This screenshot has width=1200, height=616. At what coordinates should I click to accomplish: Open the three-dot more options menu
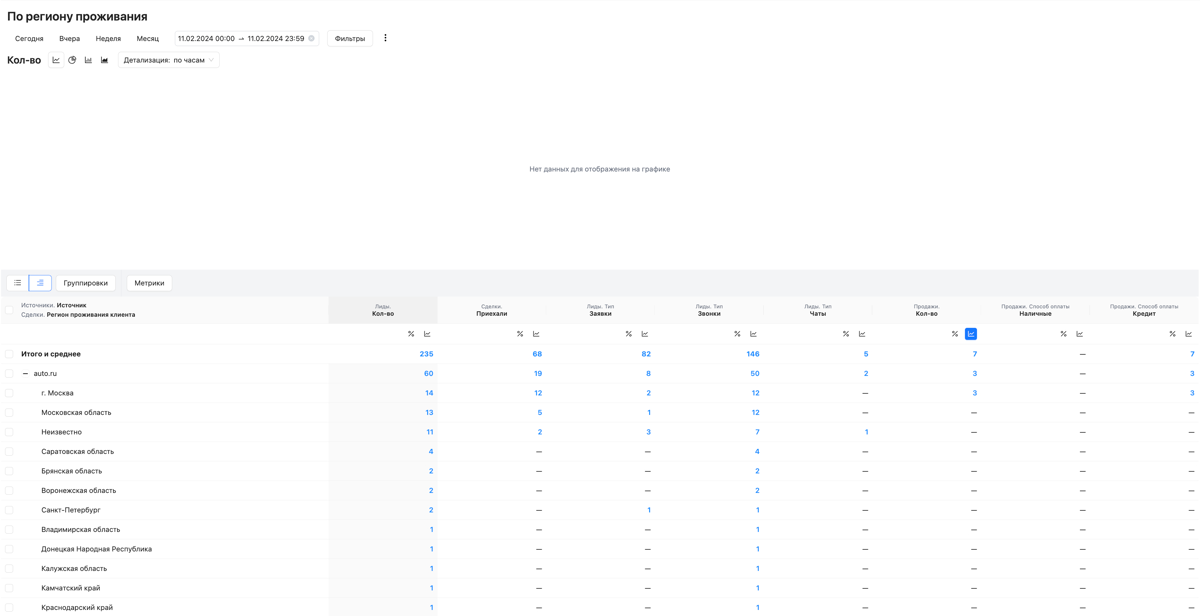385,38
